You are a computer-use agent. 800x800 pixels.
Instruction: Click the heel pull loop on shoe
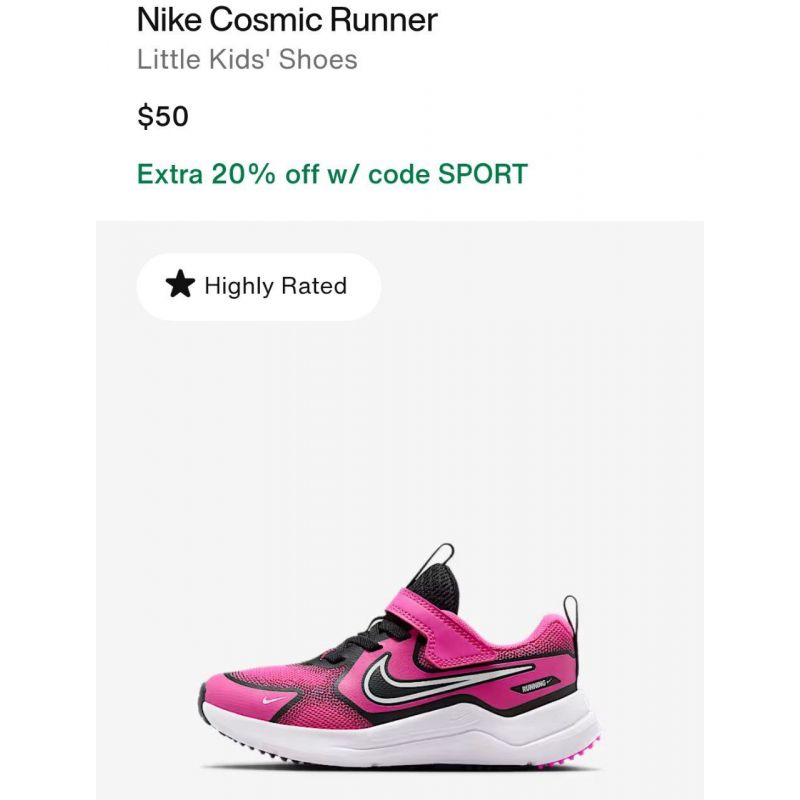coord(570,614)
